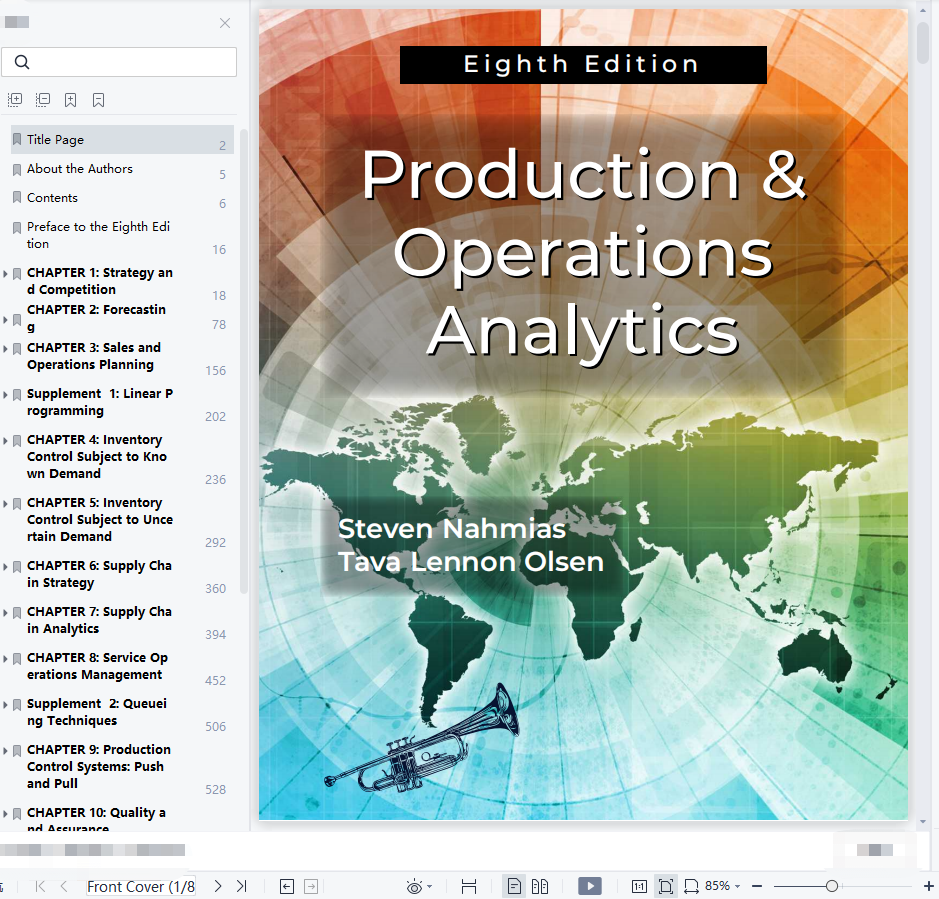Open CHAPTER 9: Production Control Systems bookmark
Viewport: 939px width, 899px height.
tap(122, 767)
